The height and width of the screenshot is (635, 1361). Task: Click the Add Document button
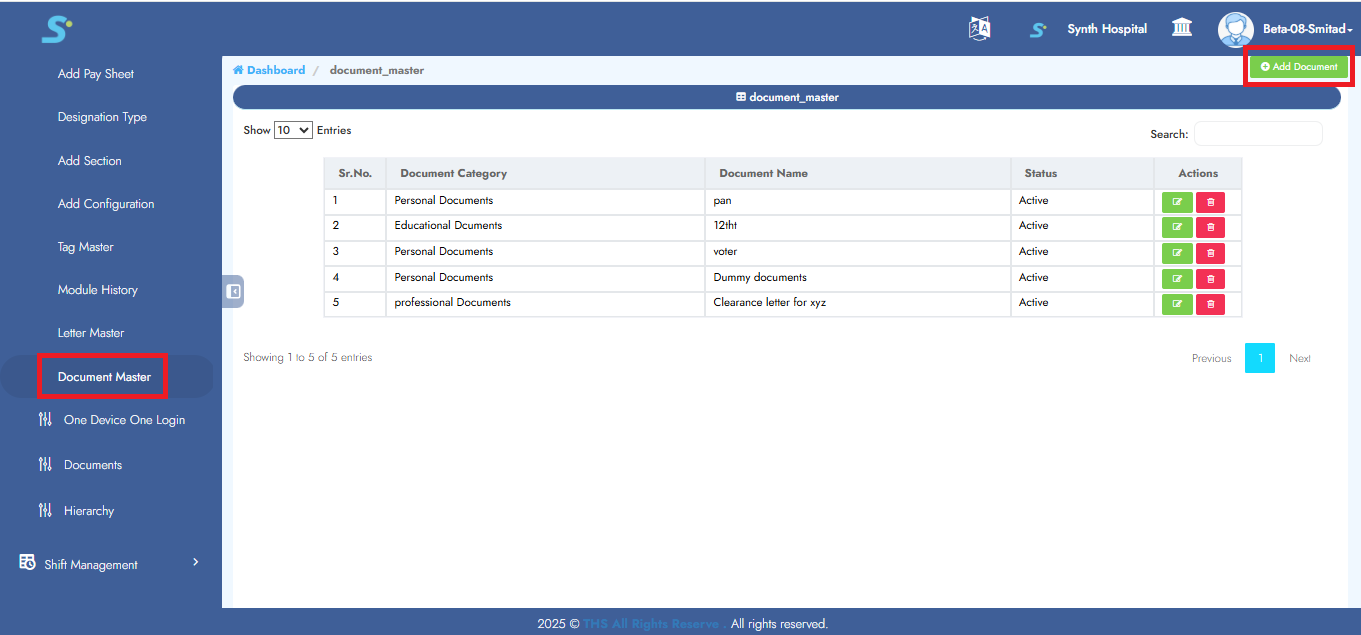(x=1298, y=66)
